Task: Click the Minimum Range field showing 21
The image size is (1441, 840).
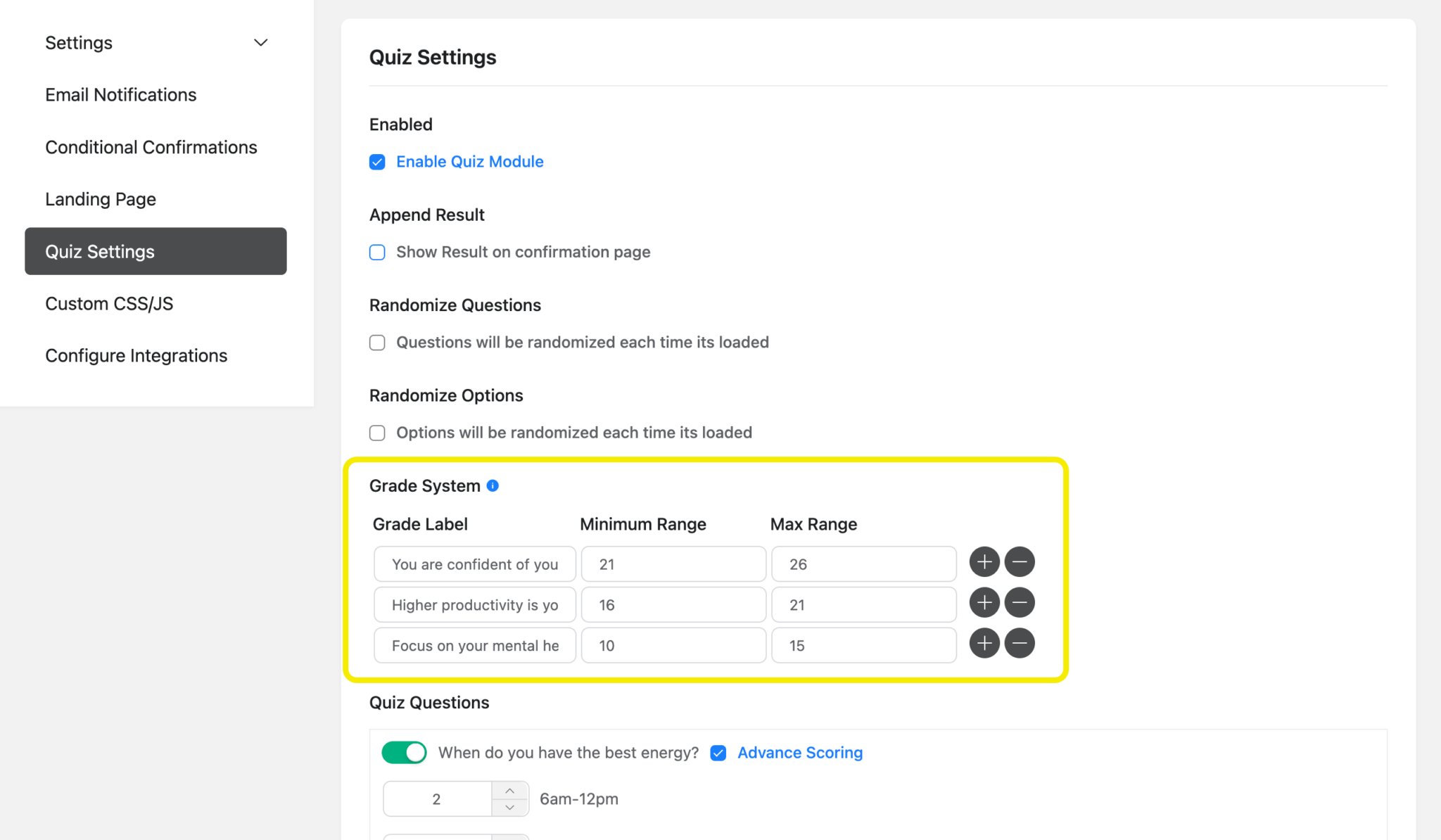Action: pyautogui.click(x=673, y=564)
